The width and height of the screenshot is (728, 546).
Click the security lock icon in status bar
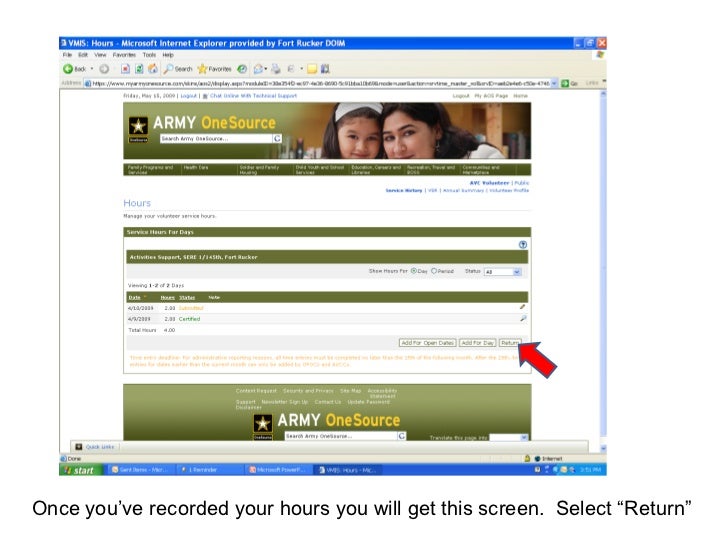[x=527, y=459]
